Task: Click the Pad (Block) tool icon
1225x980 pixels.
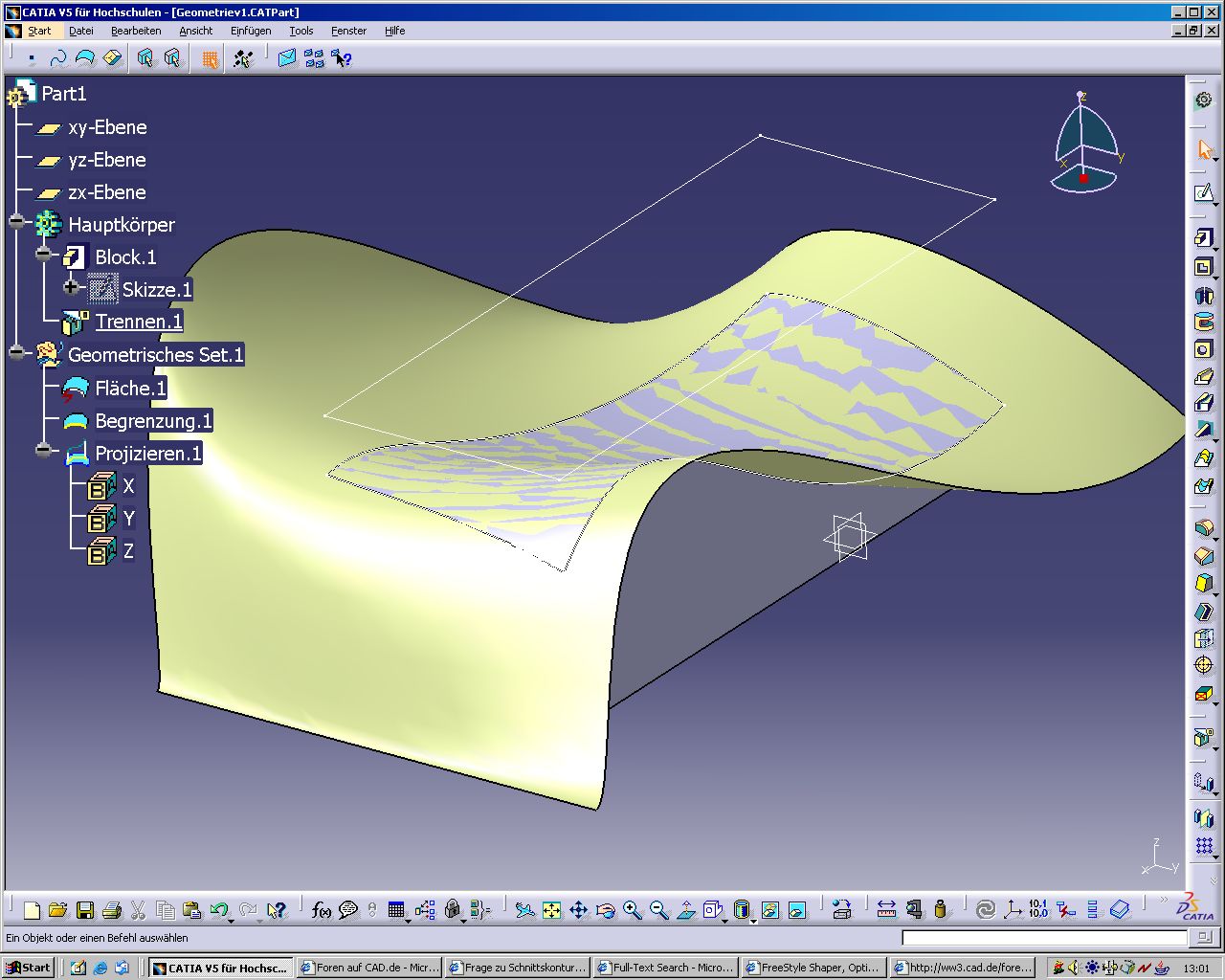Action: (x=1204, y=237)
